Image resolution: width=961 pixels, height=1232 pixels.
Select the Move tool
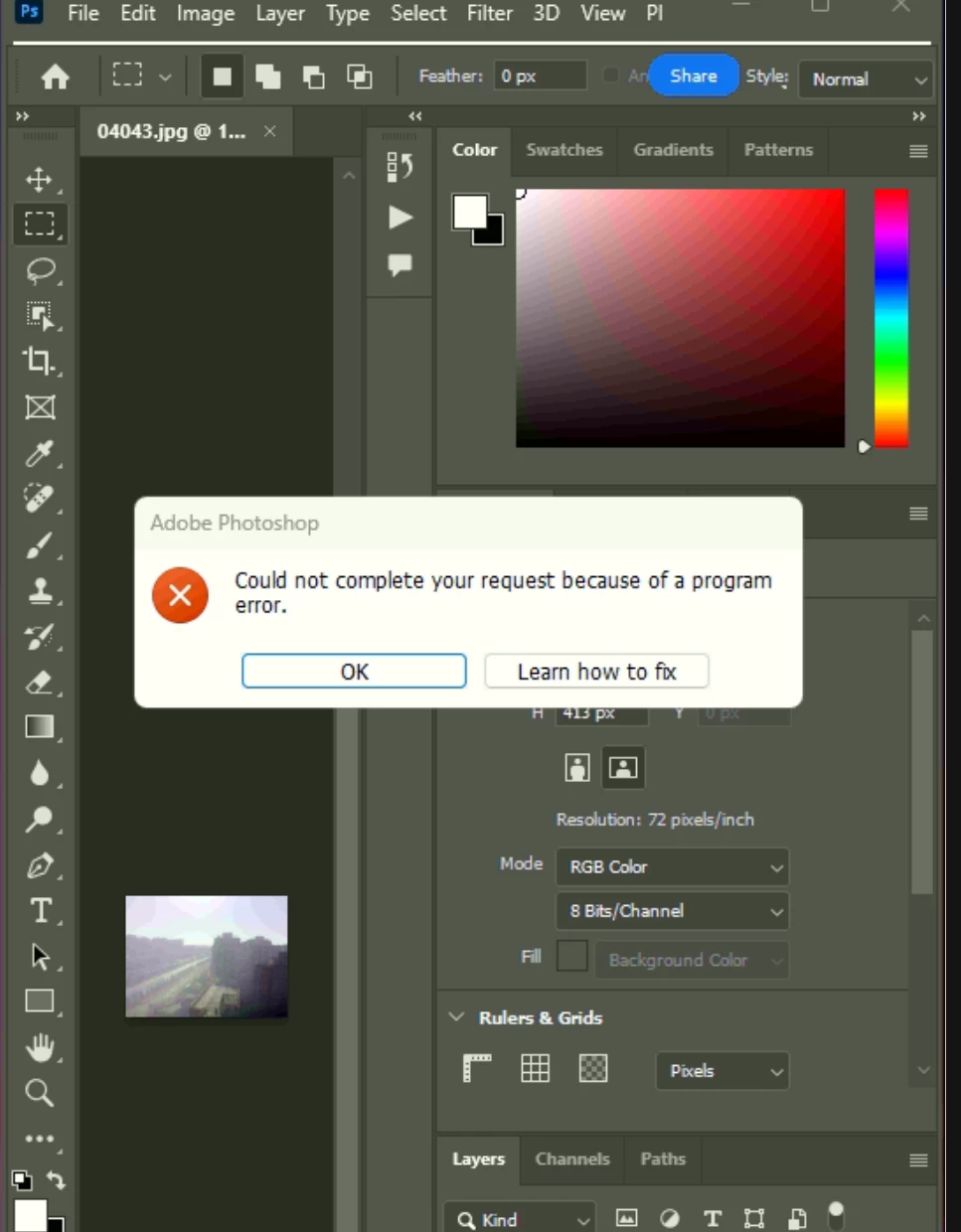tap(40, 180)
